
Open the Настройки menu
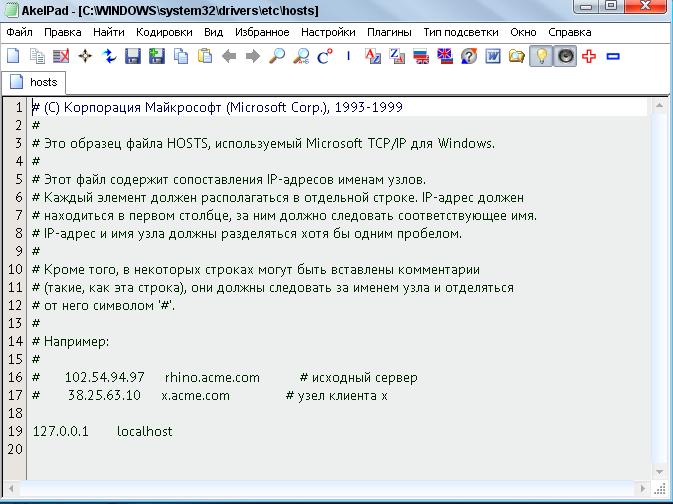(328, 32)
